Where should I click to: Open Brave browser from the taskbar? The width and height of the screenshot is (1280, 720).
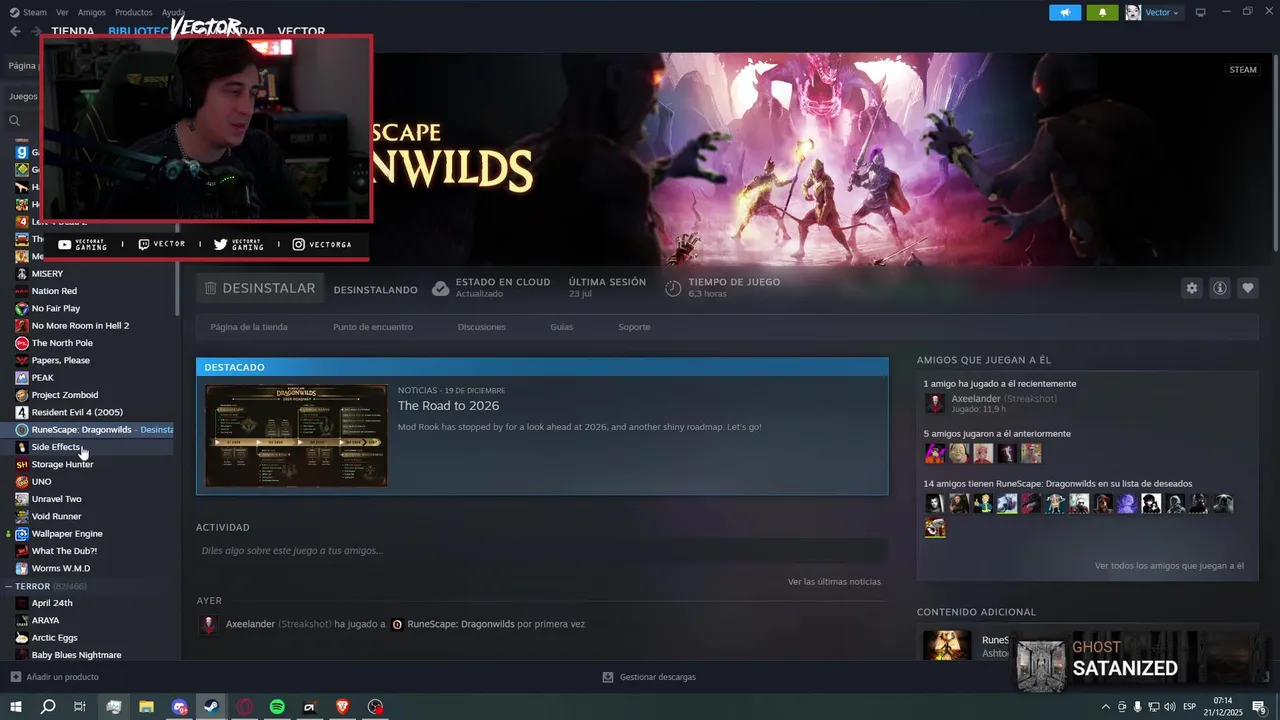pos(343,707)
